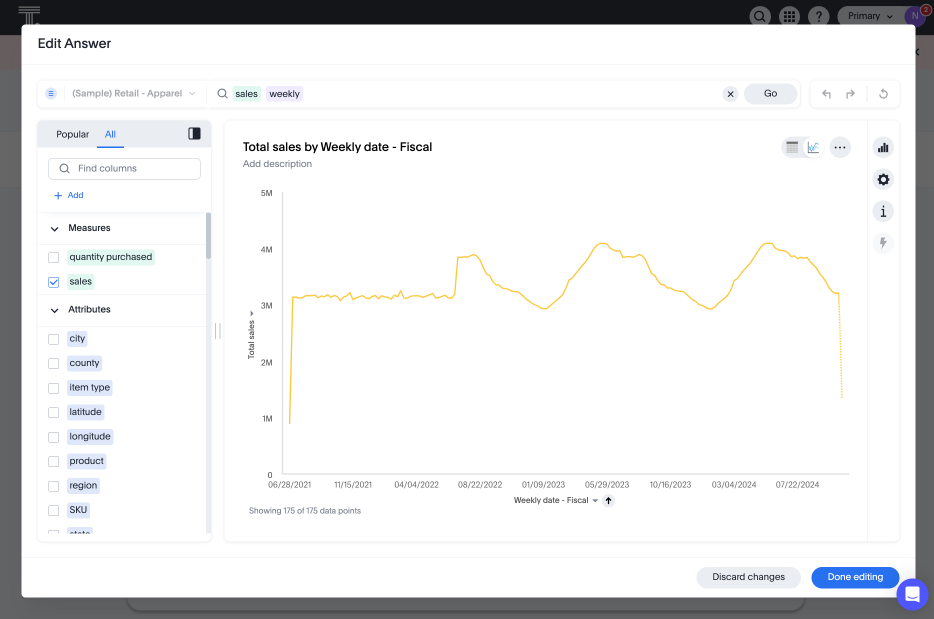Click the undo arrow icon

[x=826, y=94]
